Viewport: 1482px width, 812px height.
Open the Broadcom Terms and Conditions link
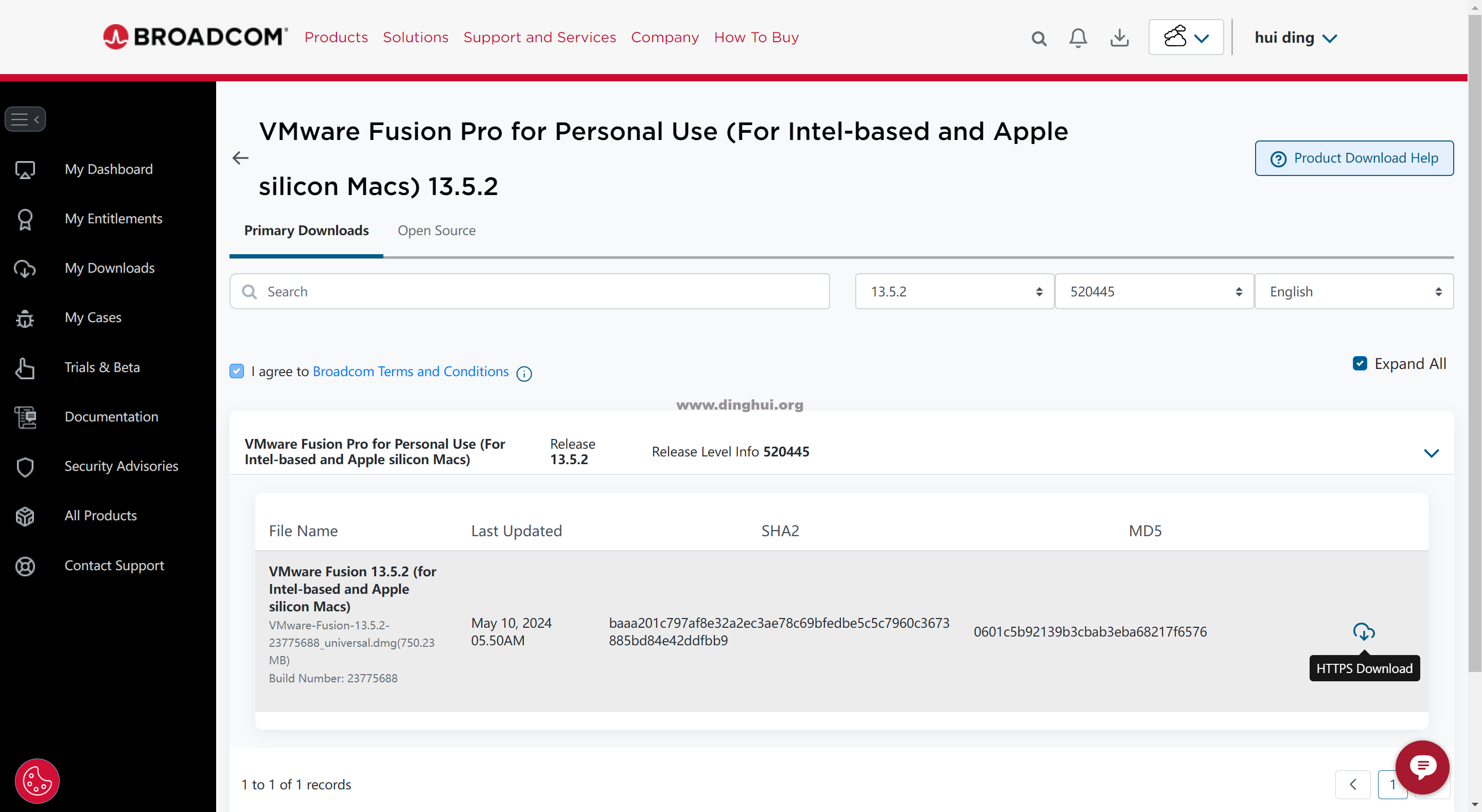[410, 371]
